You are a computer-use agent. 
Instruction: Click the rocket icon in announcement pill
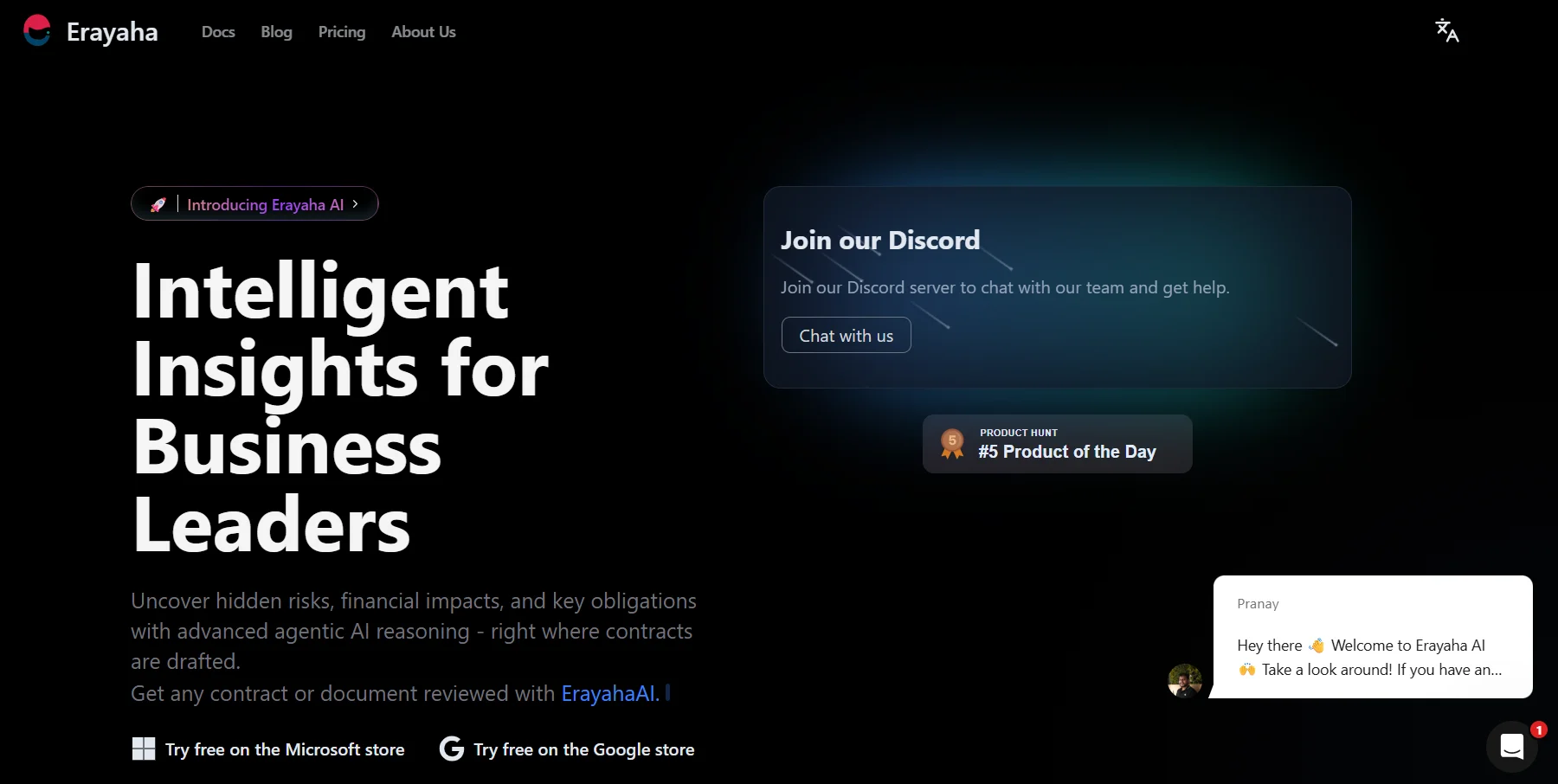tap(158, 204)
